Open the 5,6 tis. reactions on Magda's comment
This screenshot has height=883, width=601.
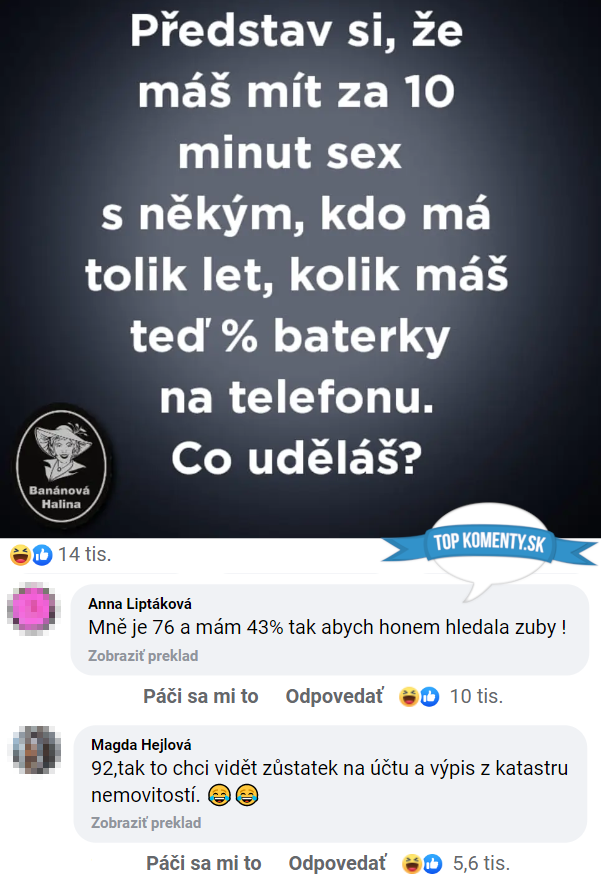click(481, 863)
